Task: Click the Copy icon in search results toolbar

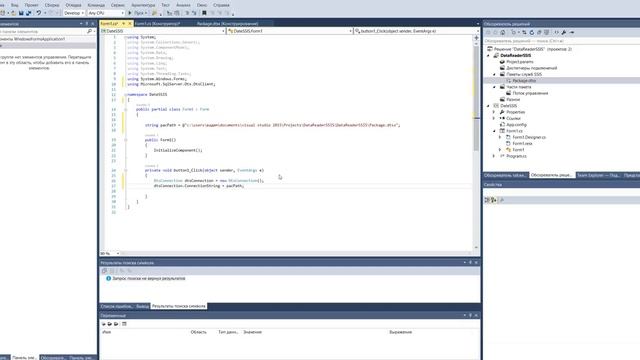Action: (x=104, y=271)
